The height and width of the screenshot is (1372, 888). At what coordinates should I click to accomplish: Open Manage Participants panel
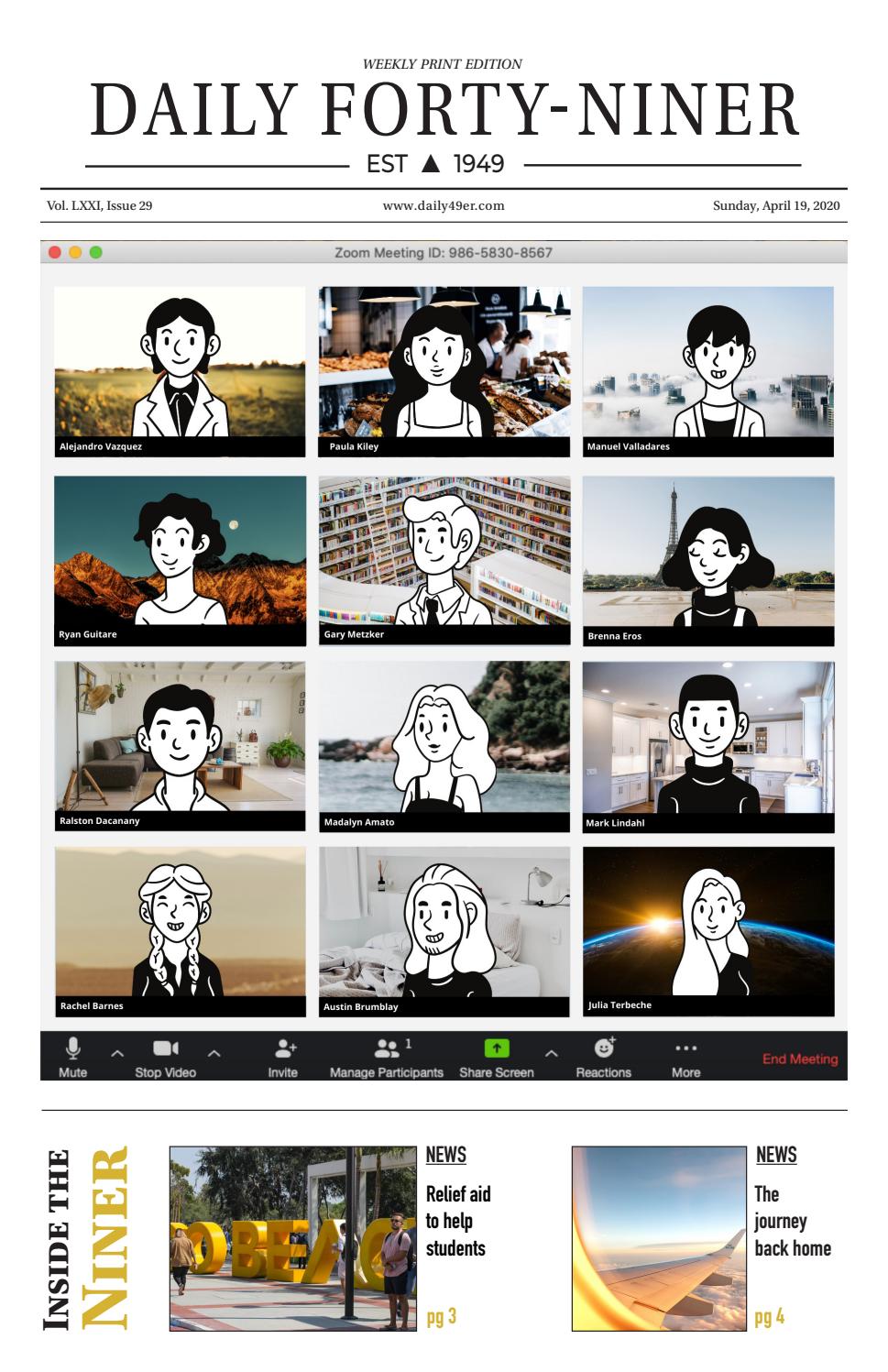[388, 1048]
